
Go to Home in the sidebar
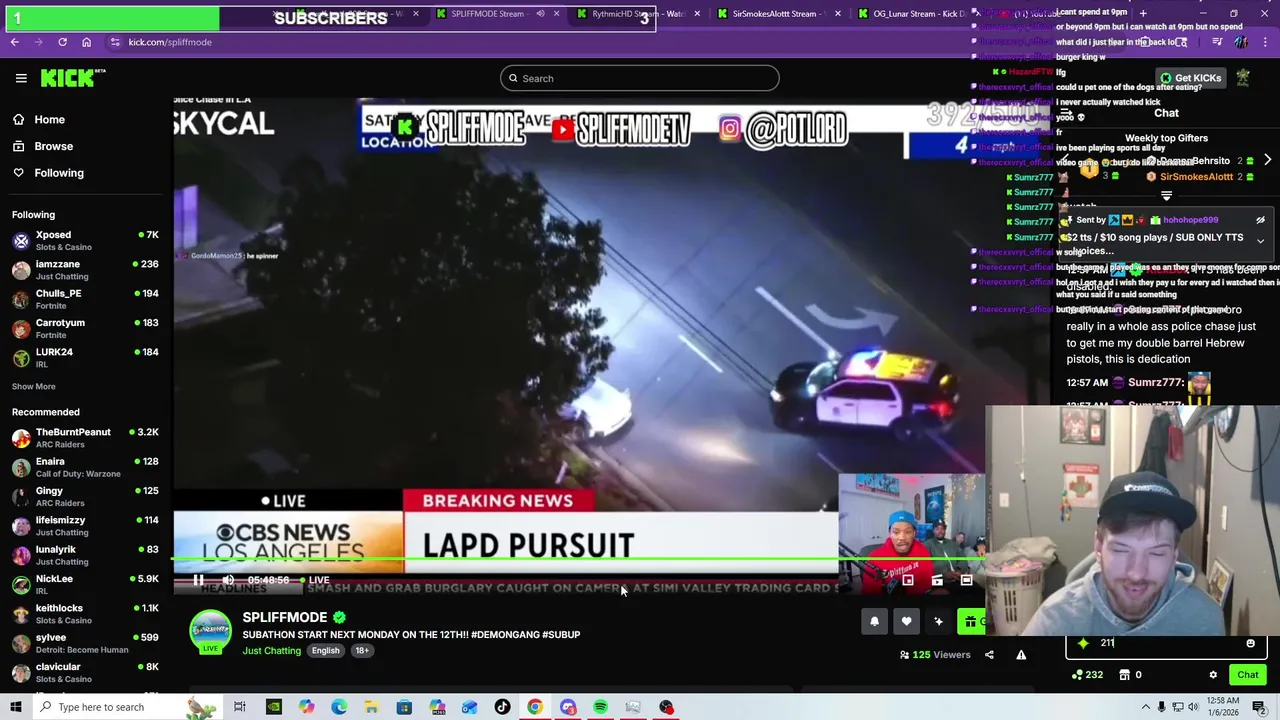point(49,120)
